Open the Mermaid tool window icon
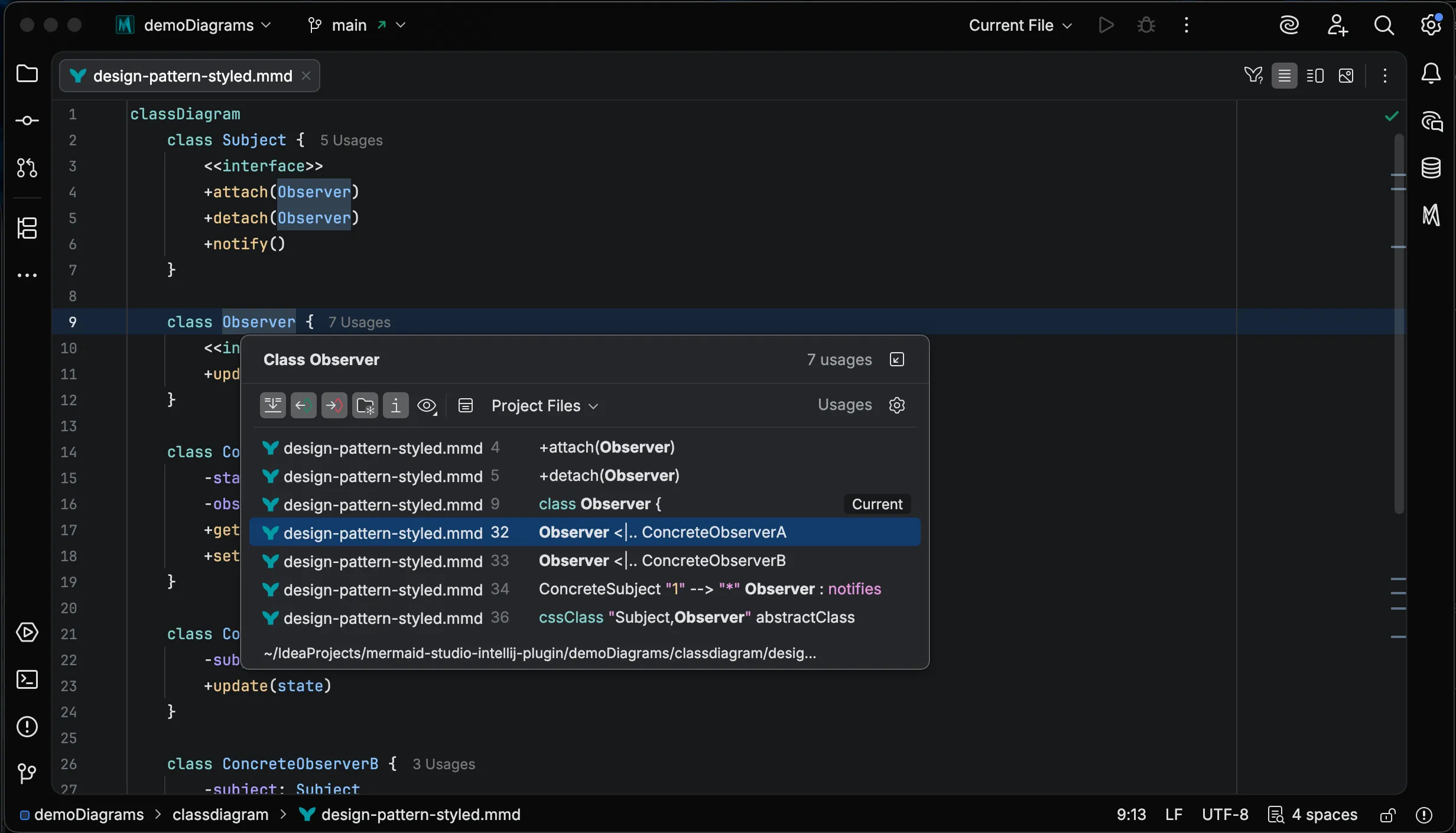 (1431, 215)
